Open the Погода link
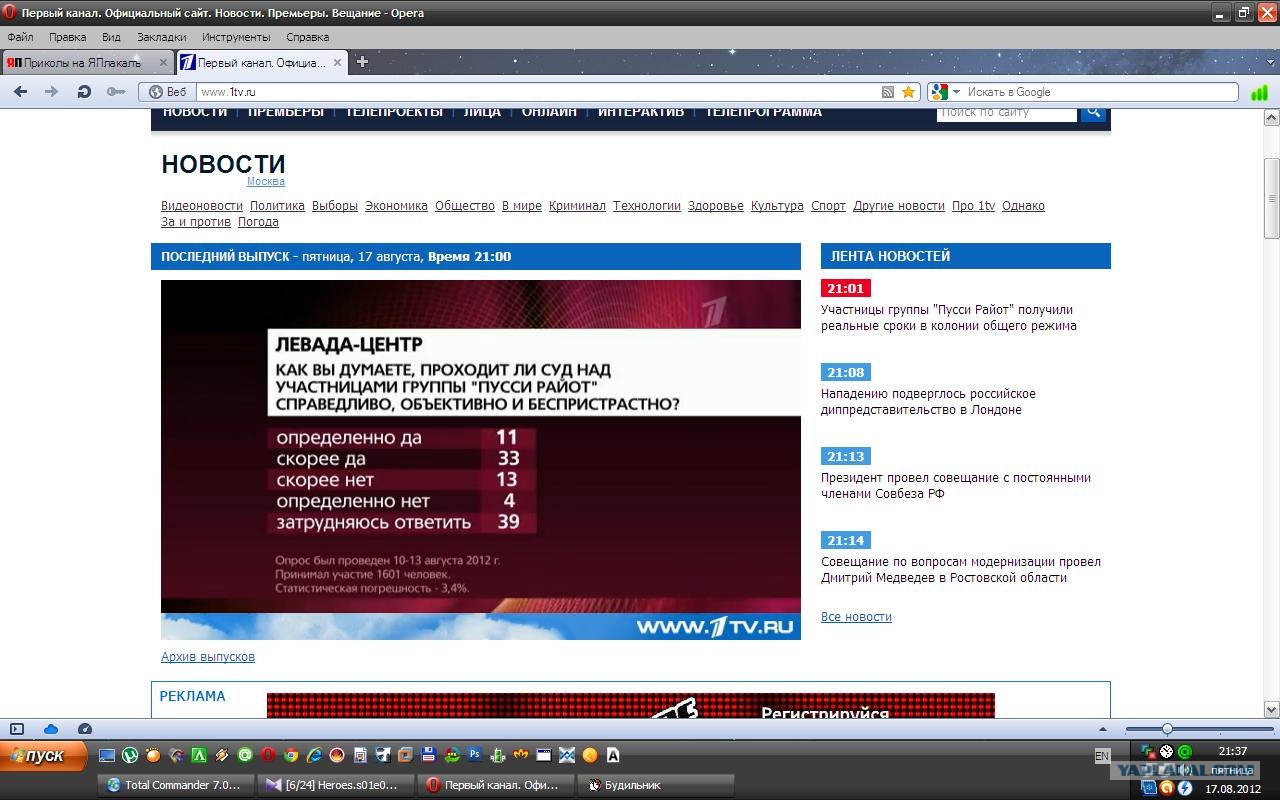 (x=258, y=222)
